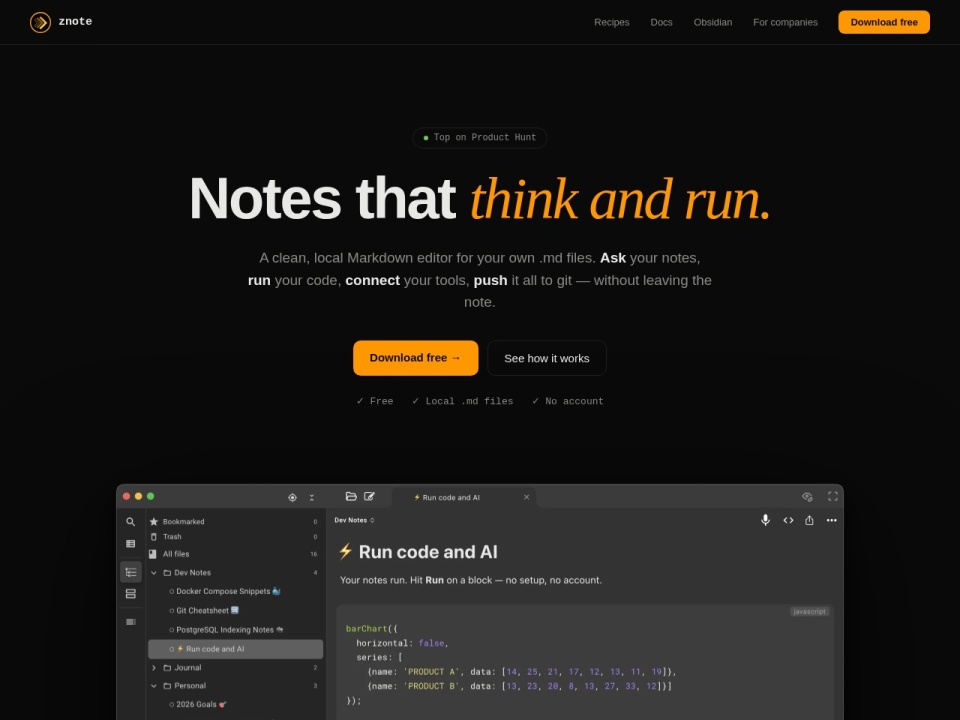Click the Journal folder icon
The width and height of the screenshot is (960, 720).
167,667
